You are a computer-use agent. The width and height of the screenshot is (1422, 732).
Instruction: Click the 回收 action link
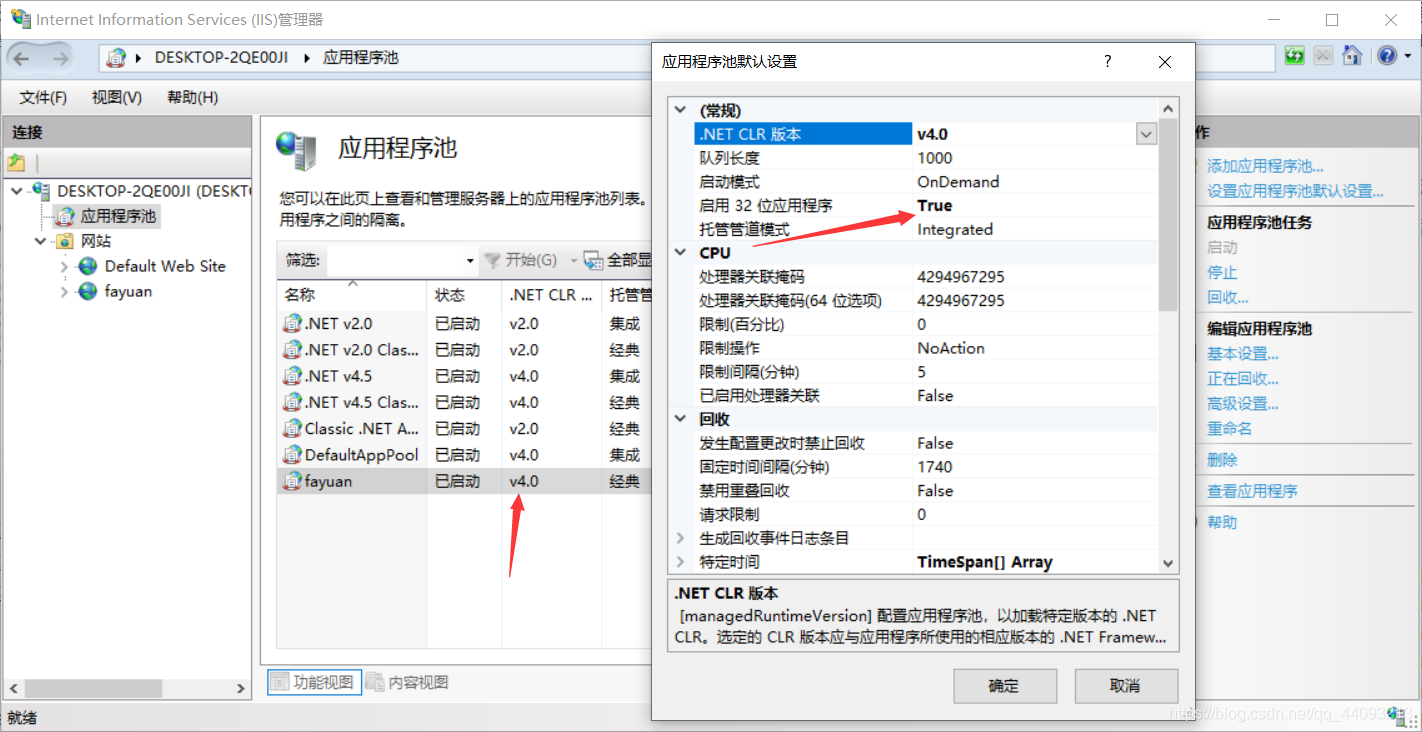[1228, 297]
